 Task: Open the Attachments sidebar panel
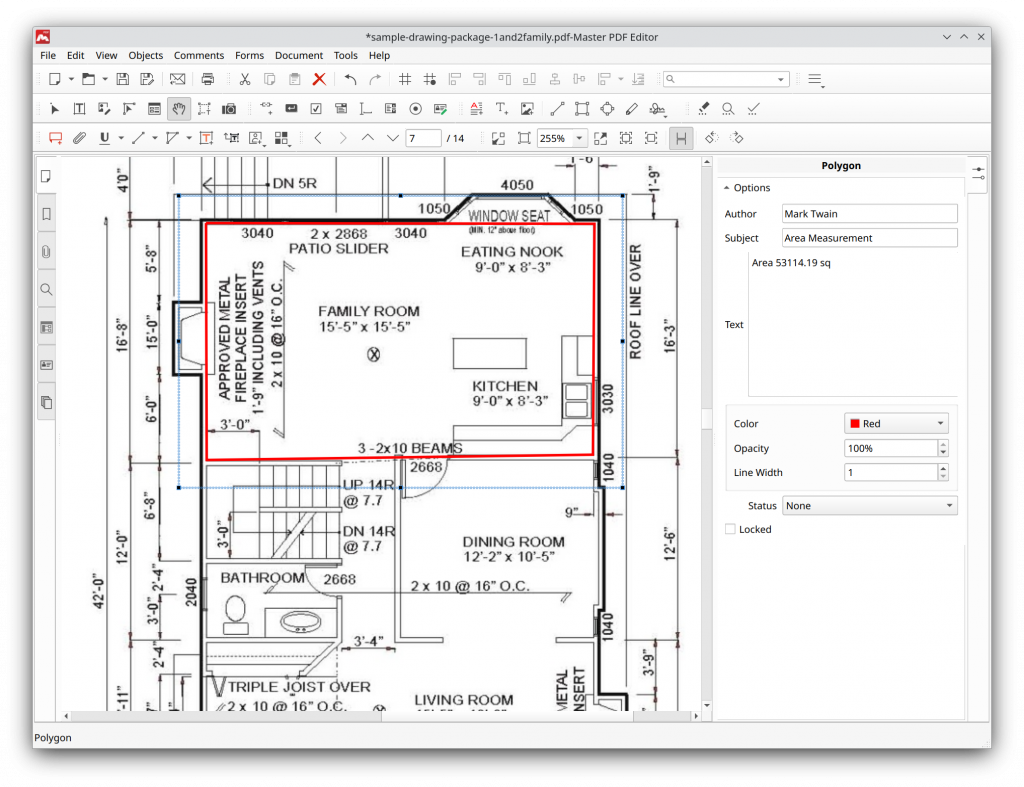click(x=45, y=252)
